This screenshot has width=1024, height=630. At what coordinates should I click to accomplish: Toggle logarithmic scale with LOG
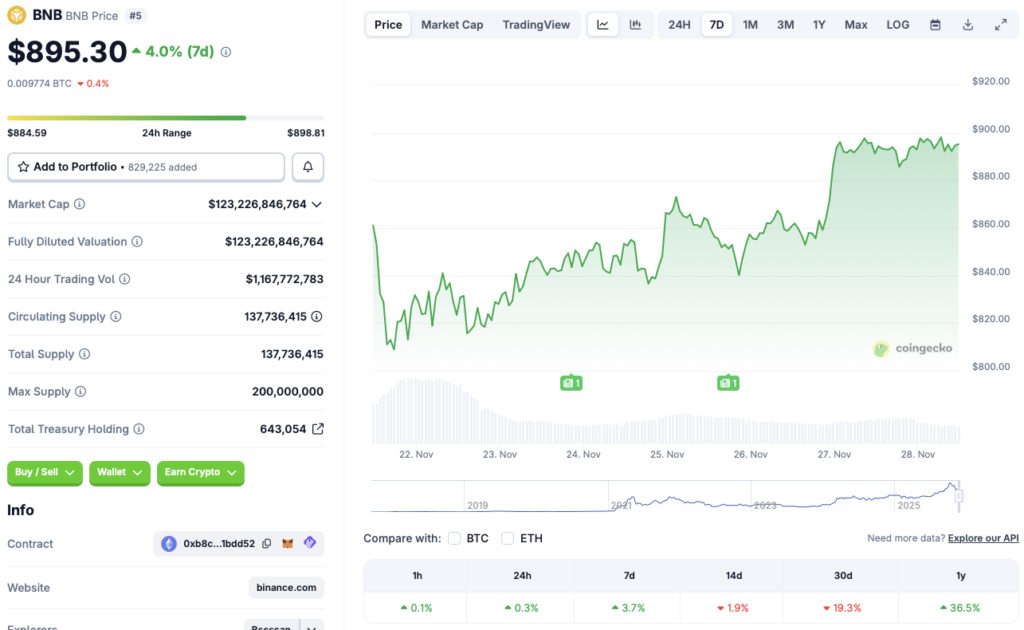pyautogui.click(x=897, y=24)
